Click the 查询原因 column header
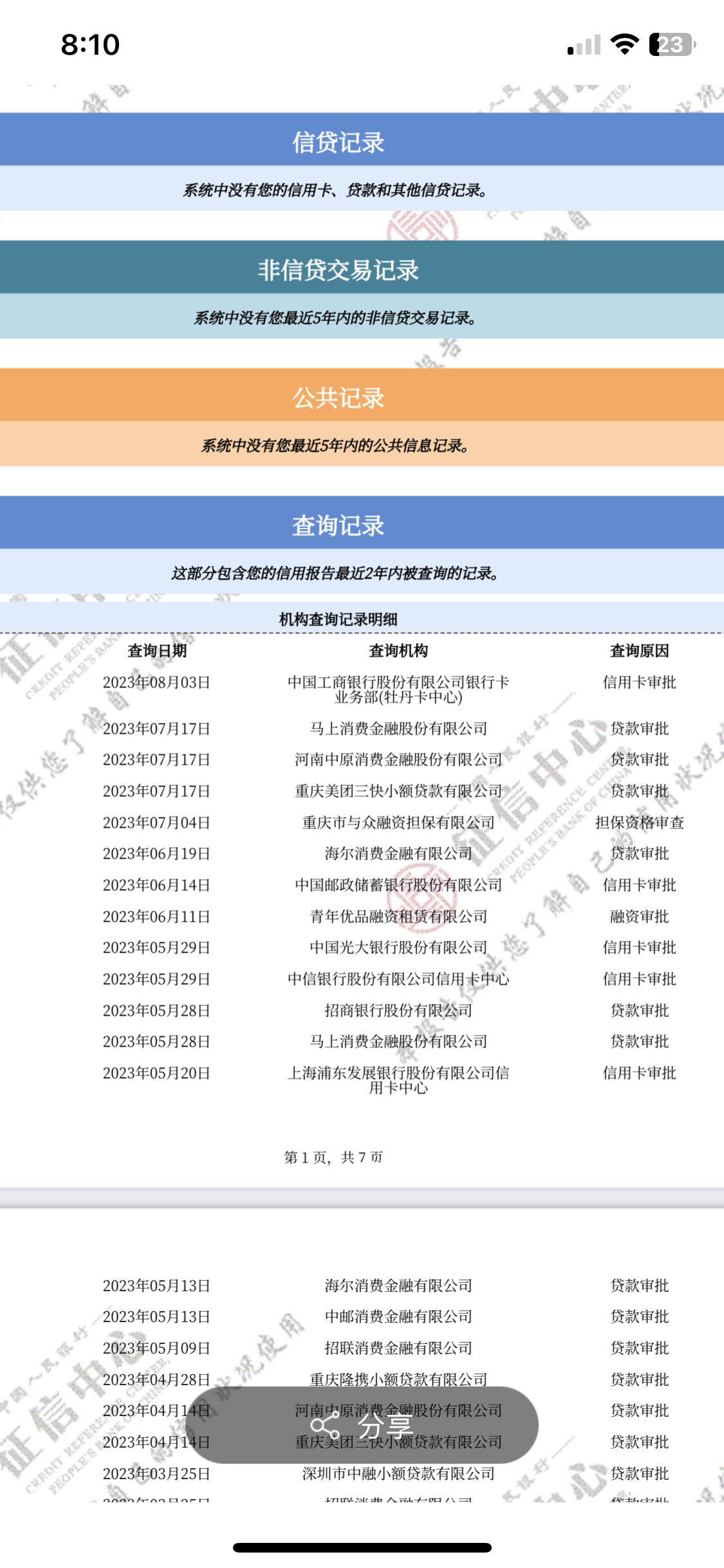This screenshot has width=724, height=1568. pos(640,651)
